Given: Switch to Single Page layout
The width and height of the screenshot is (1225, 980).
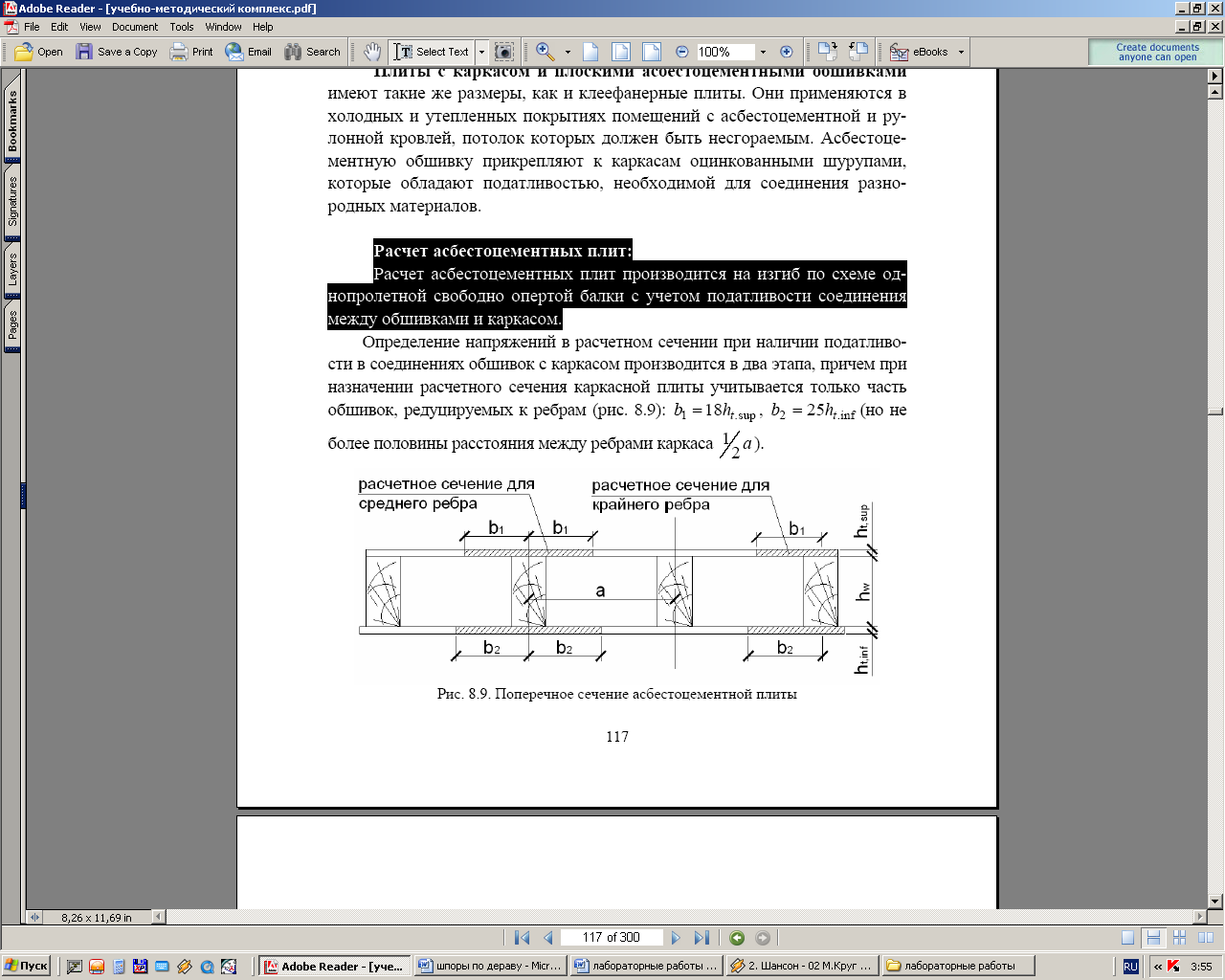Looking at the screenshot, I should point(1128,938).
